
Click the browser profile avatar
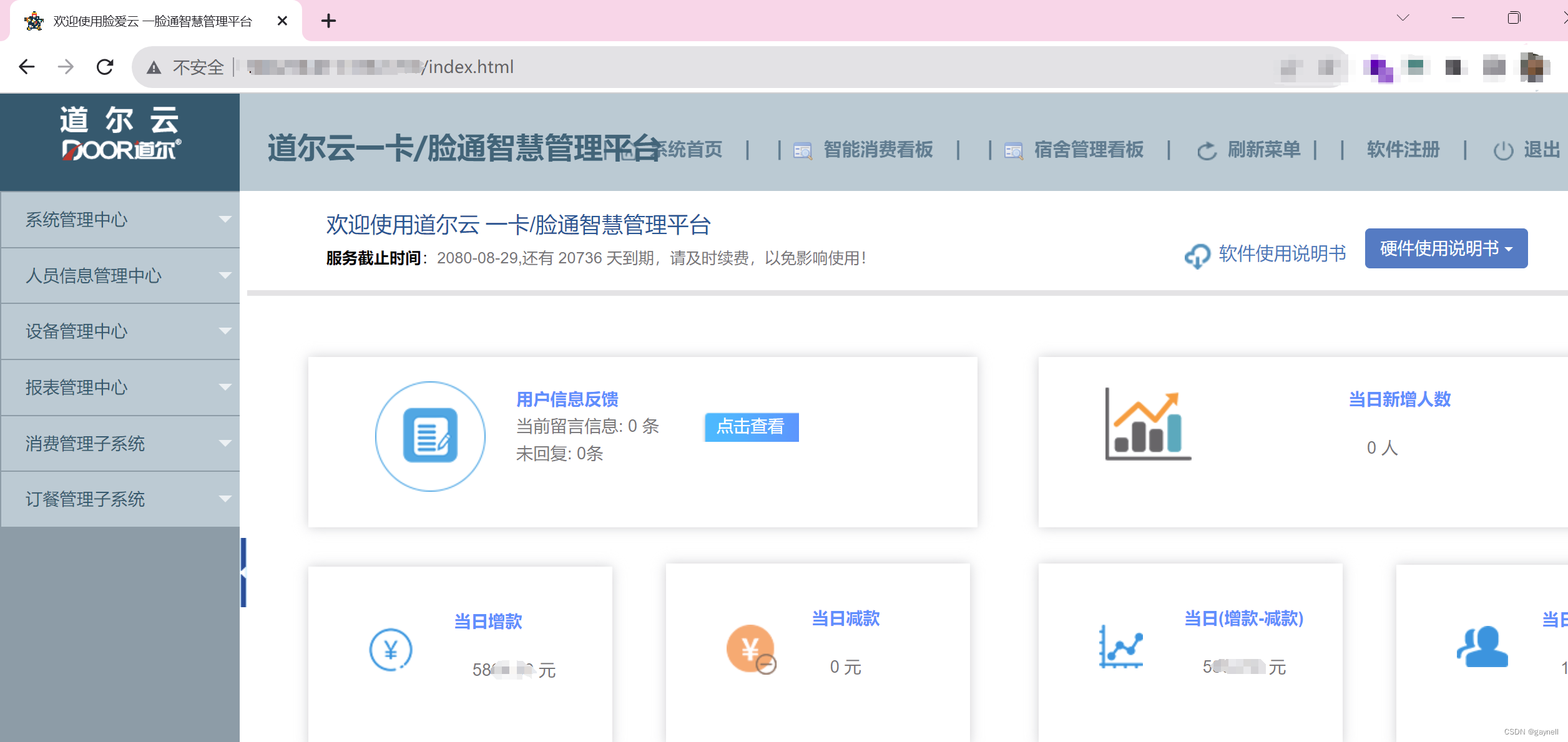pos(1534,67)
